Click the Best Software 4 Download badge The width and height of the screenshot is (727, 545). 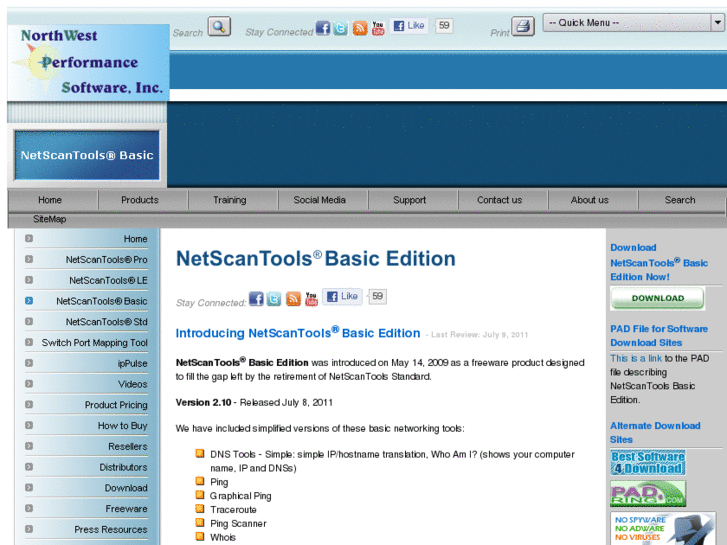click(x=648, y=462)
